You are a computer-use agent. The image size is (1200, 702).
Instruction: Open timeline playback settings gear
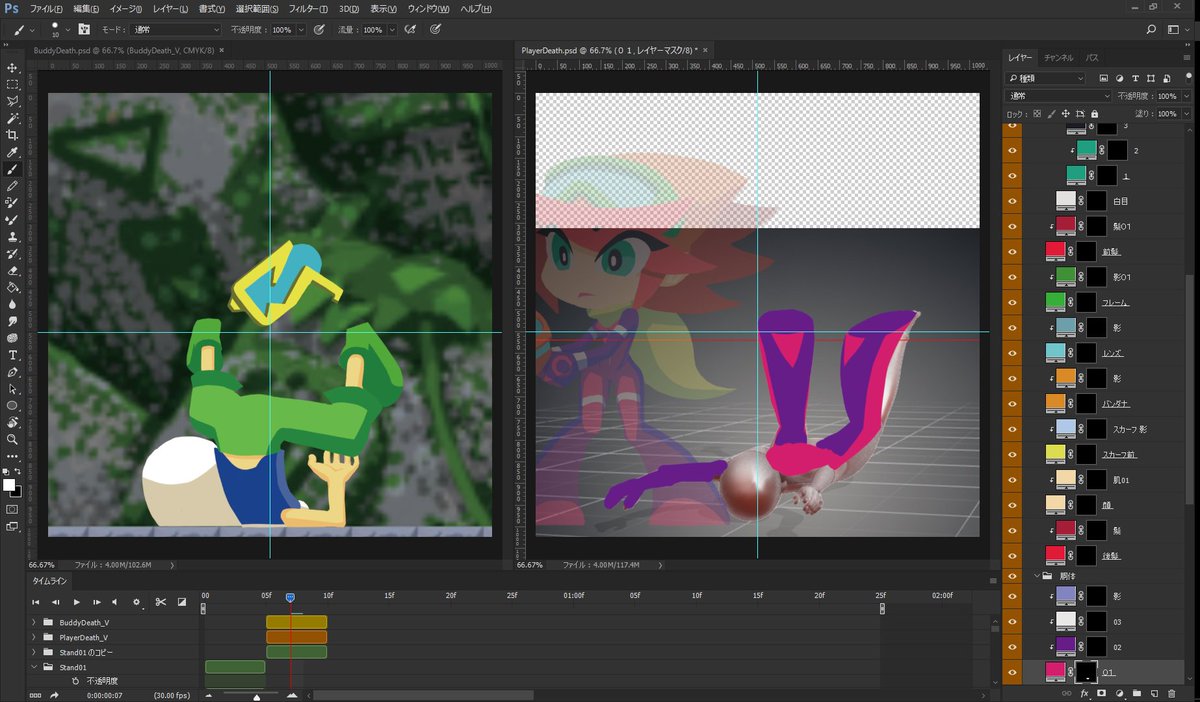(137, 602)
